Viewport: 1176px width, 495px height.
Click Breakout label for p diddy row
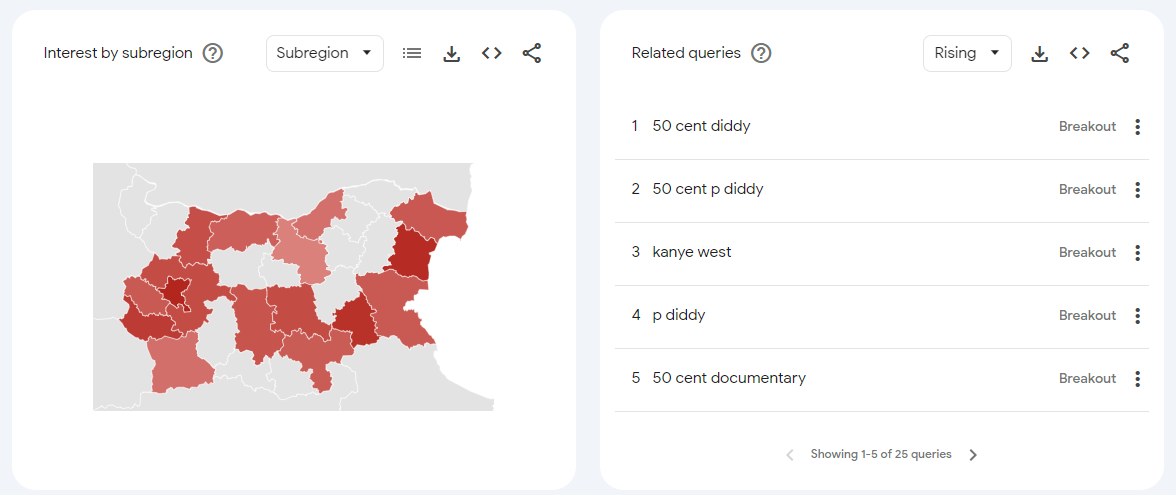(1088, 316)
